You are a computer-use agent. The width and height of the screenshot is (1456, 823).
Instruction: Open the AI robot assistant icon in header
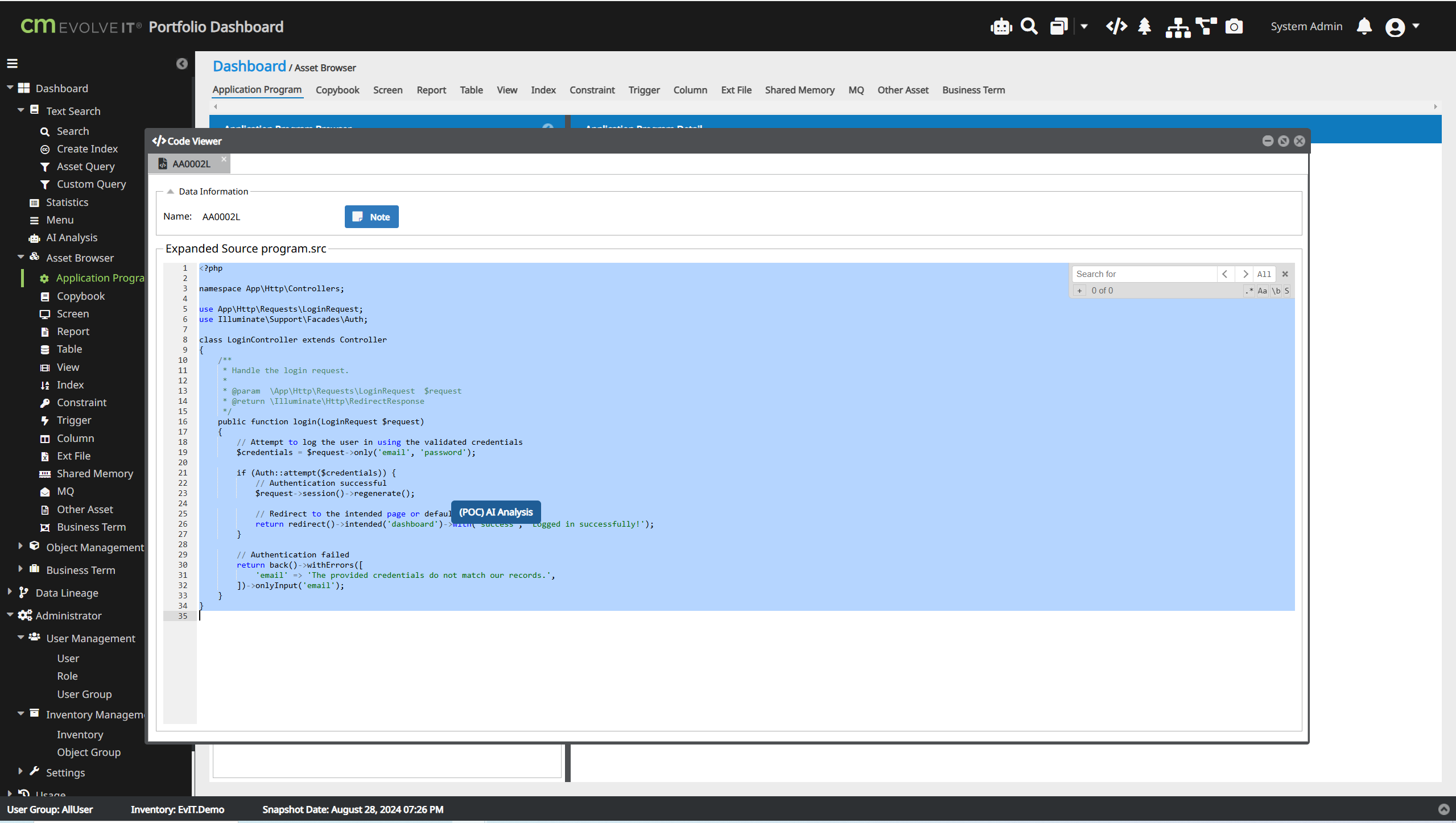[1001, 27]
